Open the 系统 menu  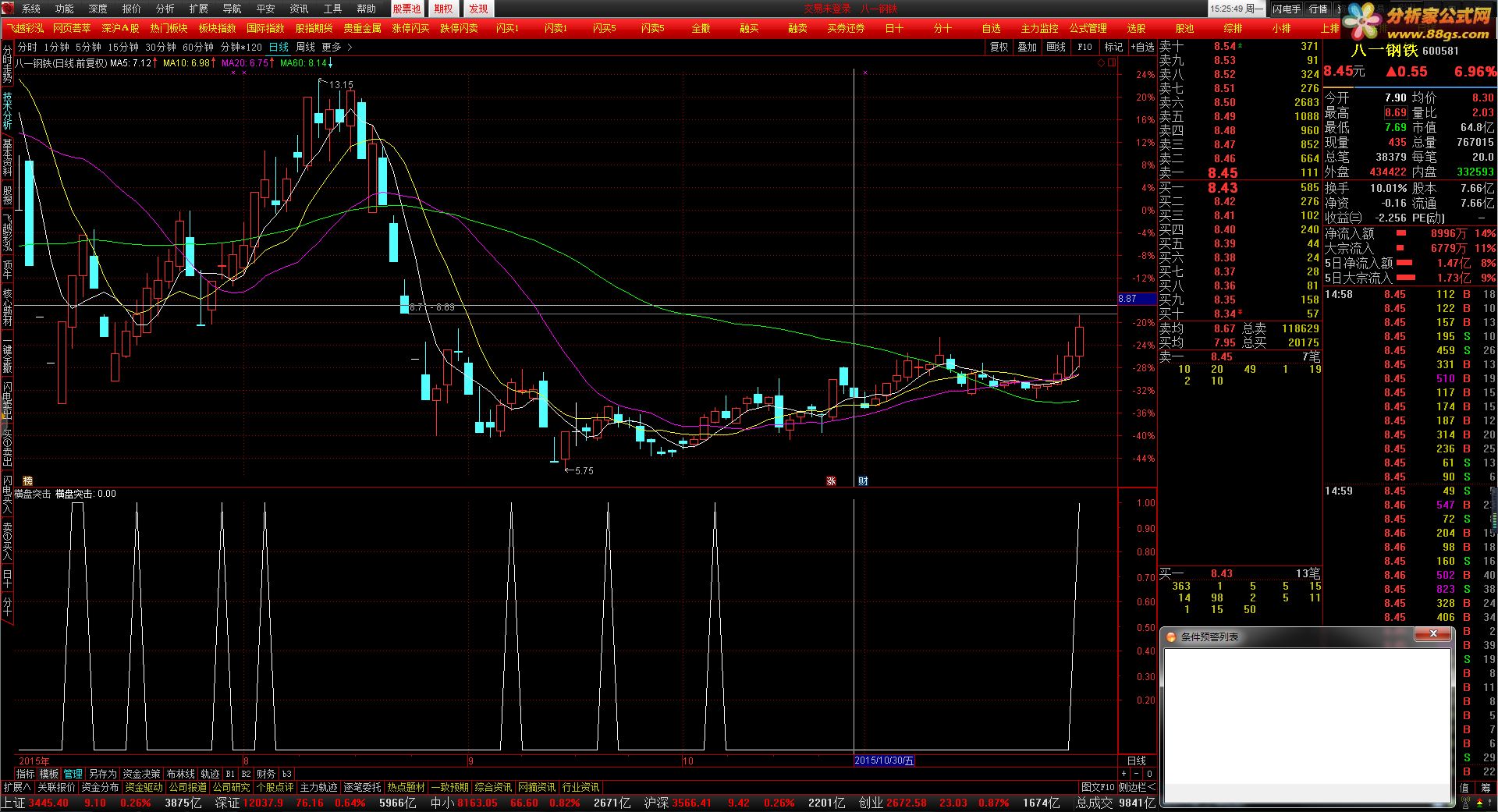(31, 9)
